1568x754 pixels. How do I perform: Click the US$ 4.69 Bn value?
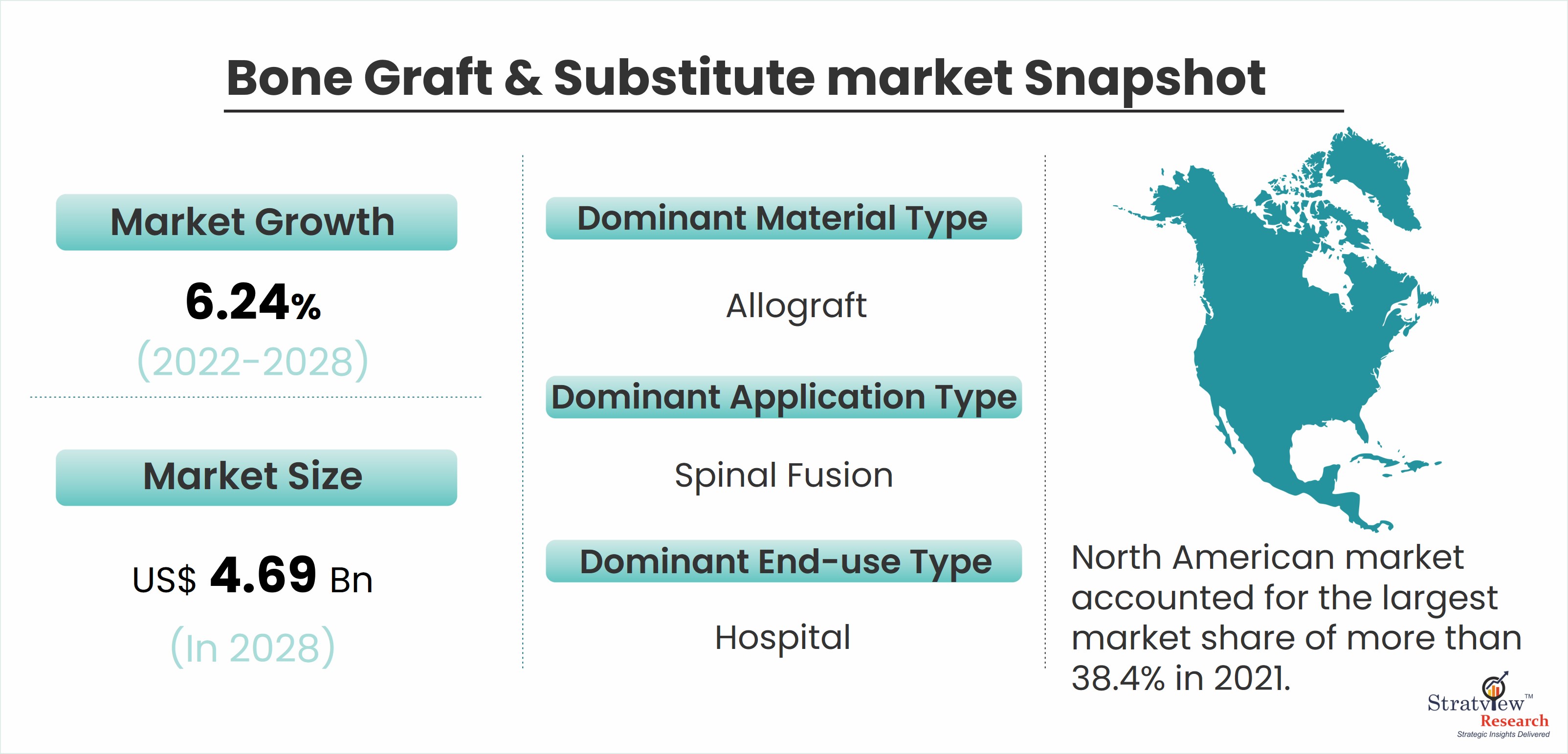point(253,576)
